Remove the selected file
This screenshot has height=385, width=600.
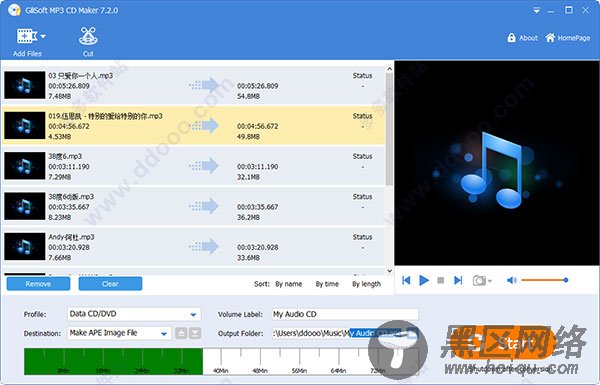coord(38,284)
